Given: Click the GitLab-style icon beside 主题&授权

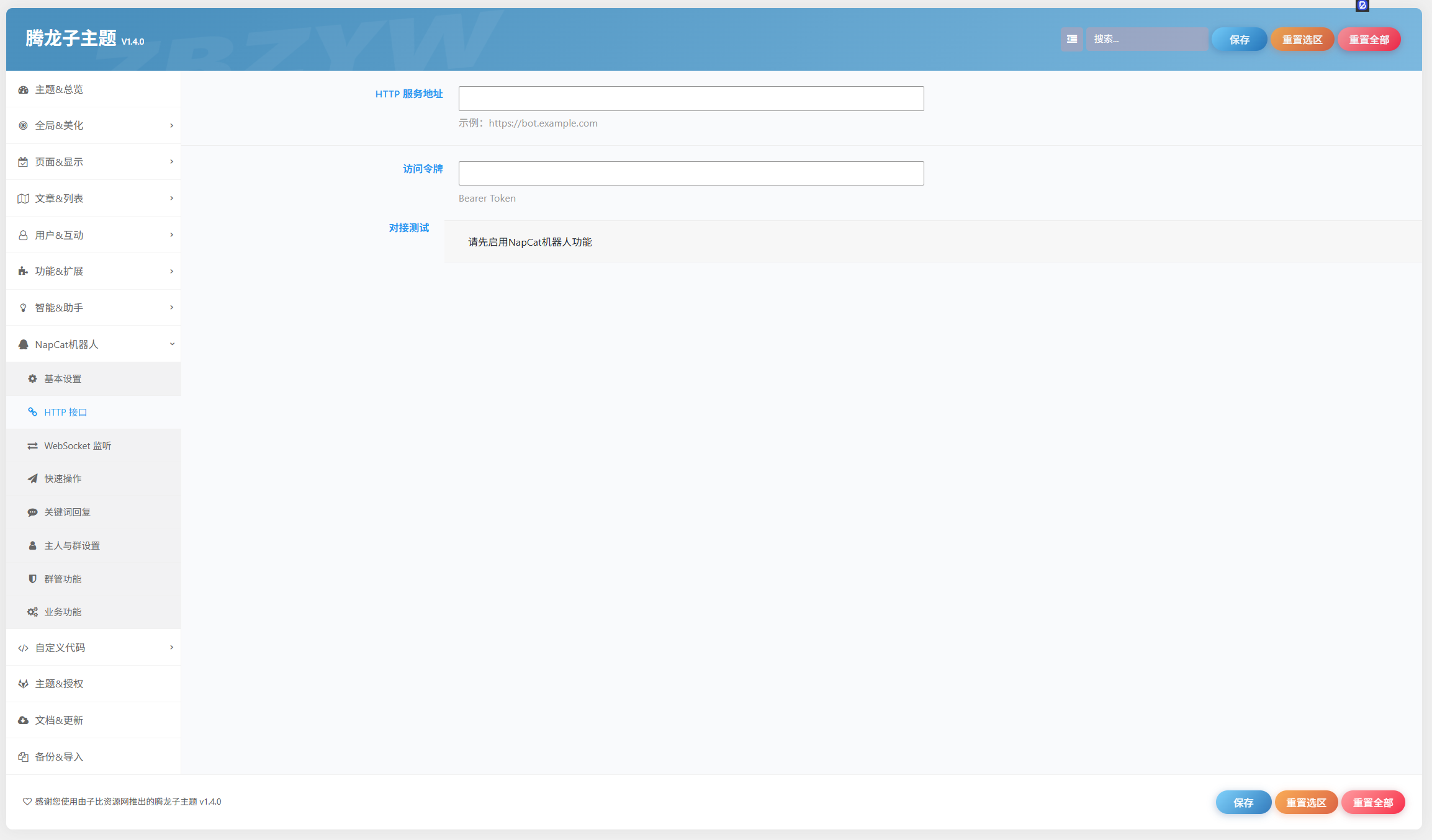Looking at the screenshot, I should point(23,684).
